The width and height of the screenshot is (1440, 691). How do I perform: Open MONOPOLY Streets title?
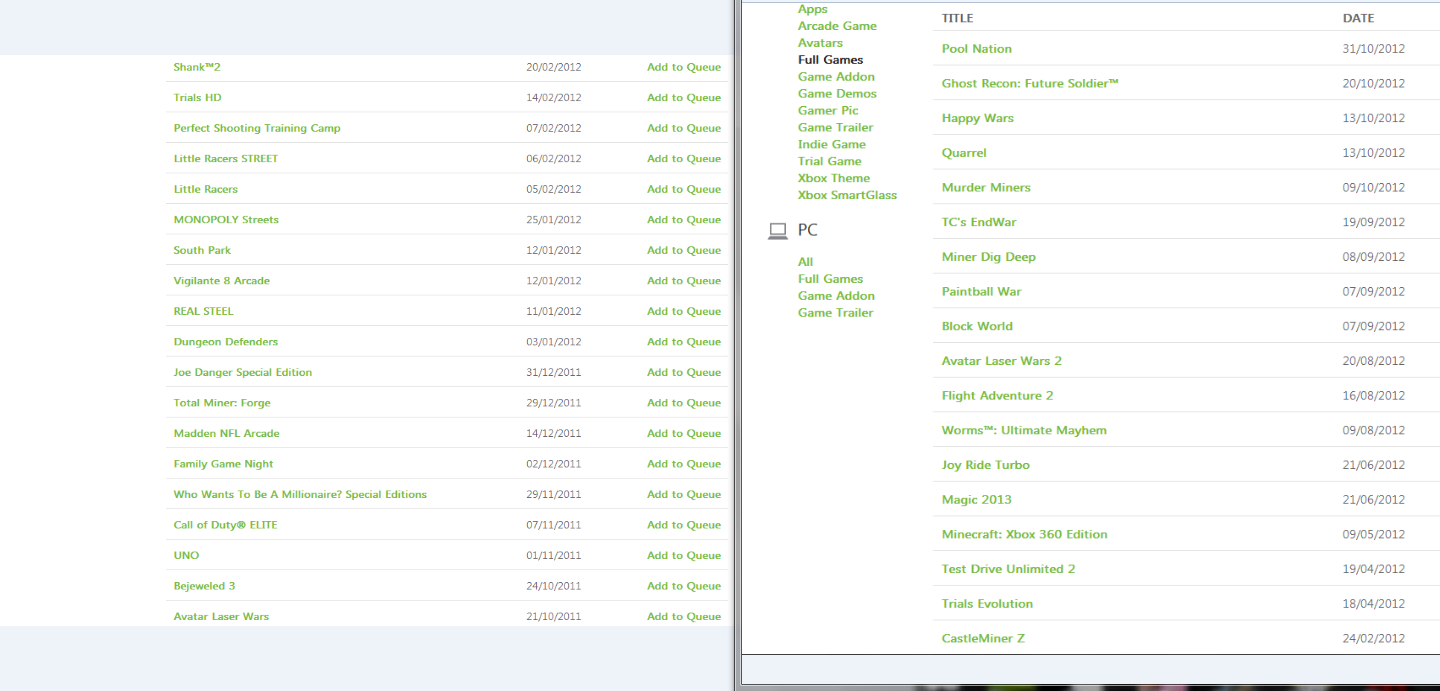click(226, 220)
